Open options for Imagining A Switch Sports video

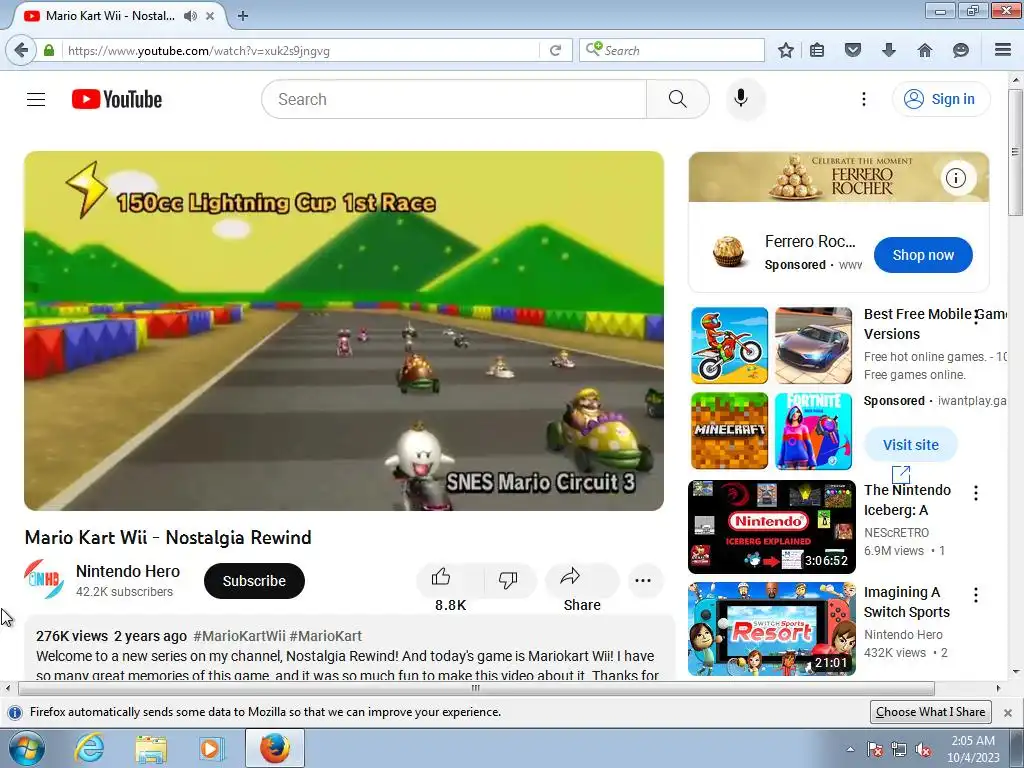(976, 595)
